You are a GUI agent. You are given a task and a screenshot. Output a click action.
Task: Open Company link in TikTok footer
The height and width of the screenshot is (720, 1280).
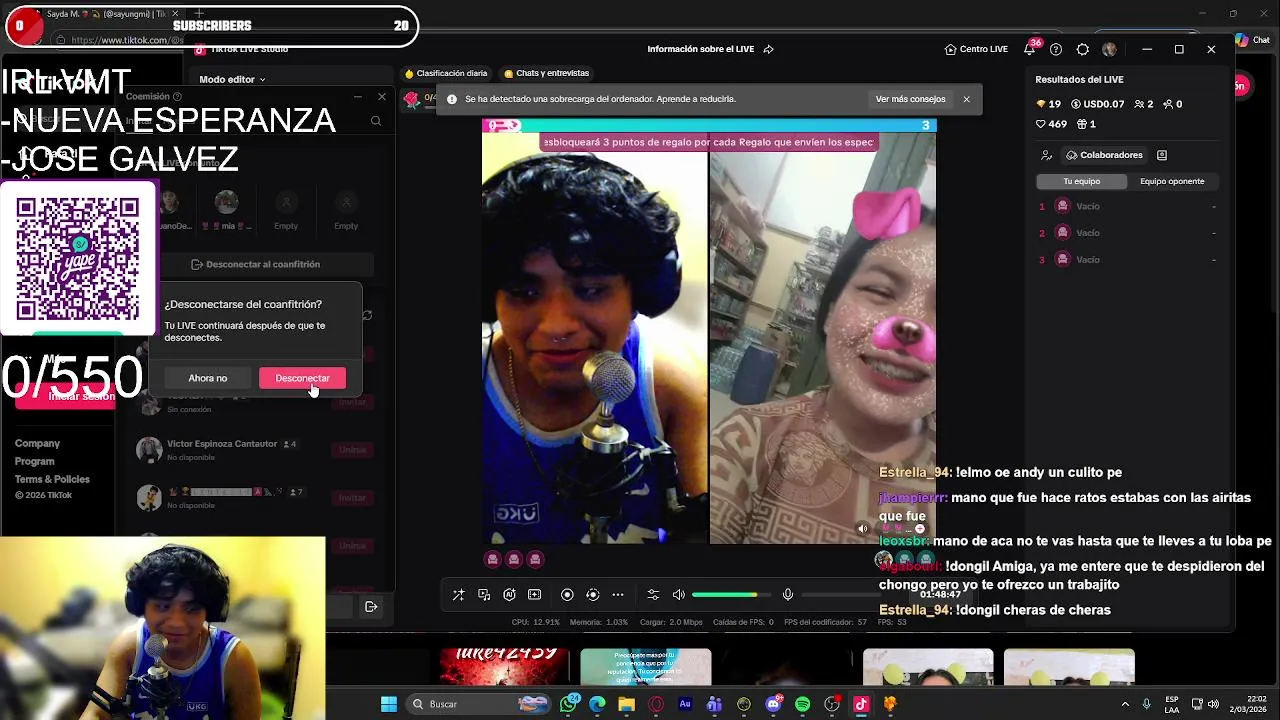pyautogui.click(x=37, y=443)
